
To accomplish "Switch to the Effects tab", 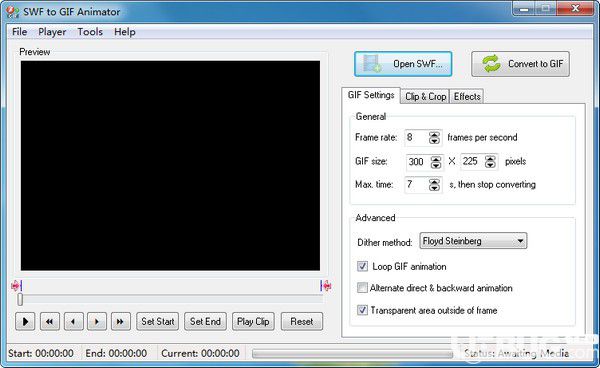I will [x=467, y=96].
